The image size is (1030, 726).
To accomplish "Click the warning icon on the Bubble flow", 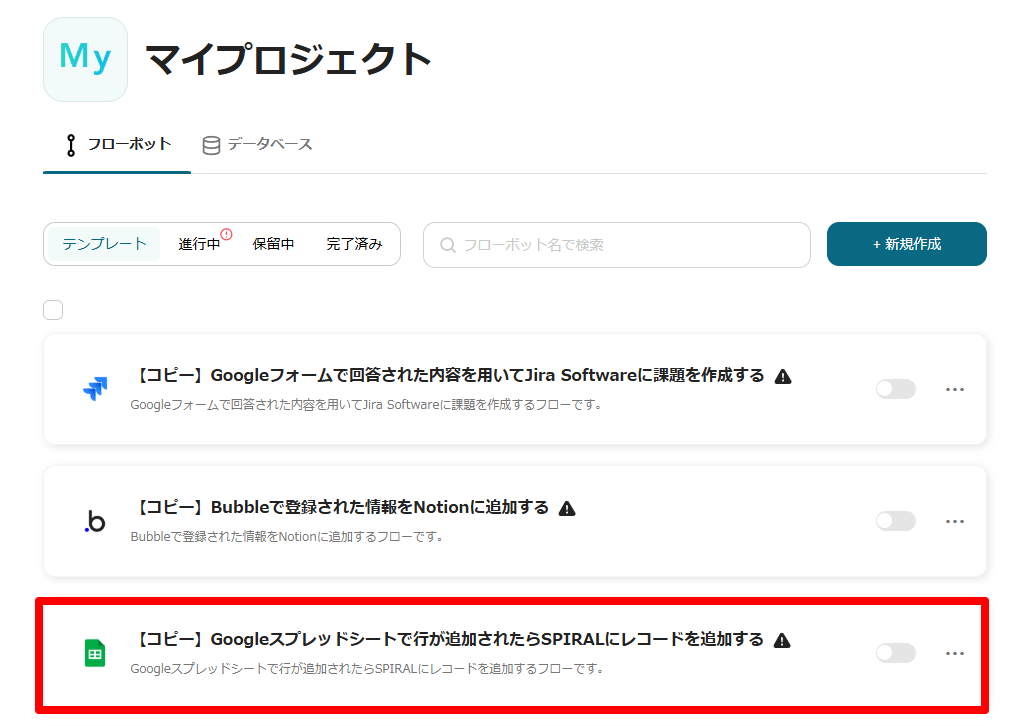I will point(567,509).
